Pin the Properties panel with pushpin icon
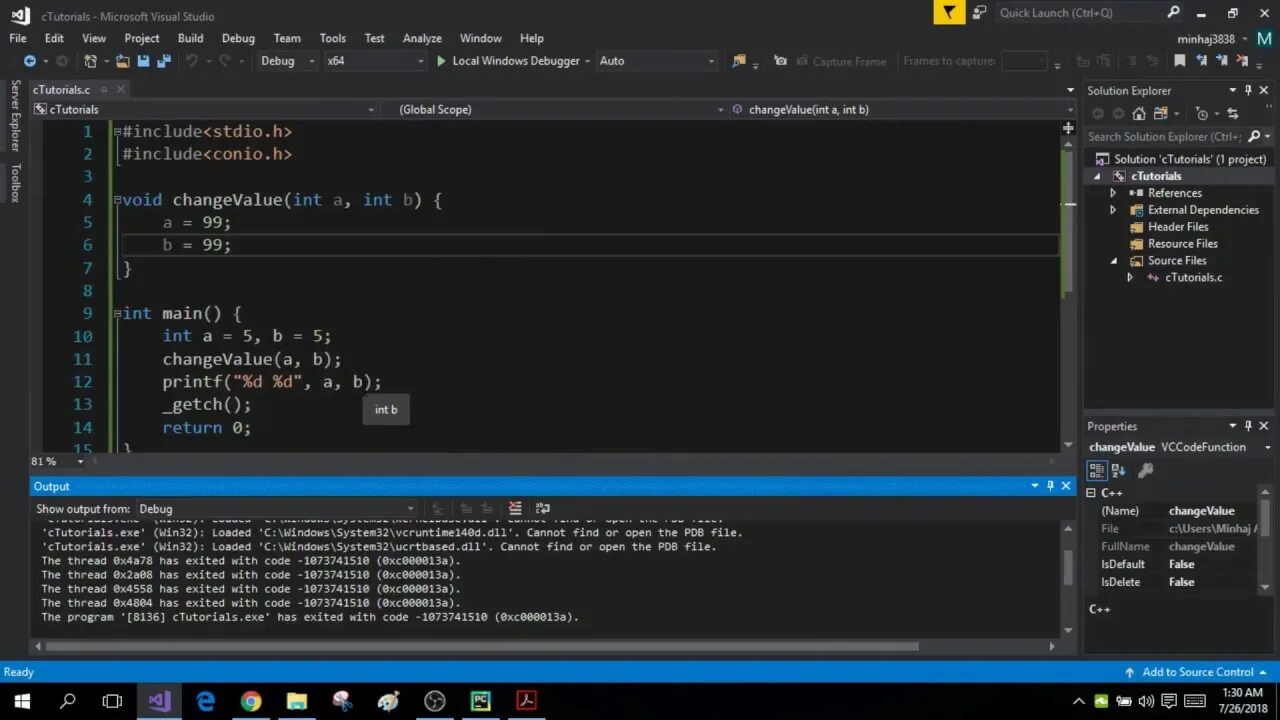This screenshot has height=720, width=1280. pyautogui.click(x=1248, y=426)
